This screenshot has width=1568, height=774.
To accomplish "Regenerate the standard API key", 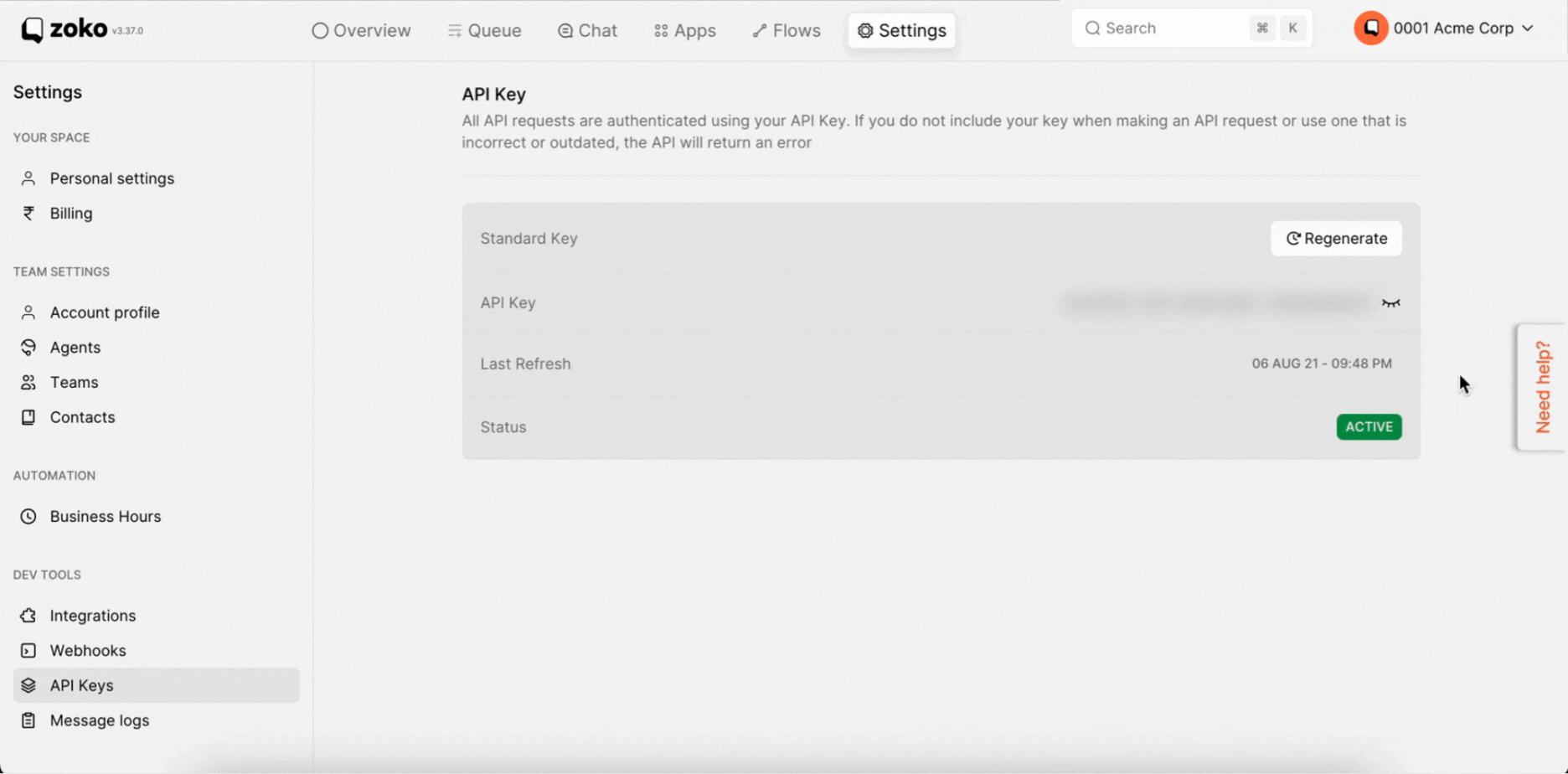I will click(x=1336, y=239).
